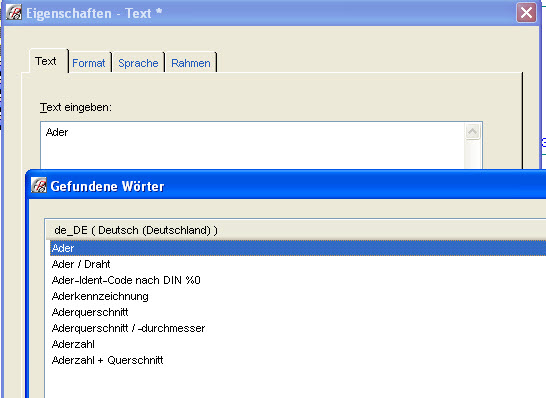Click the Gefundene Wörter title bar icon
Viewport: 546px width, 398px height.
39,185
